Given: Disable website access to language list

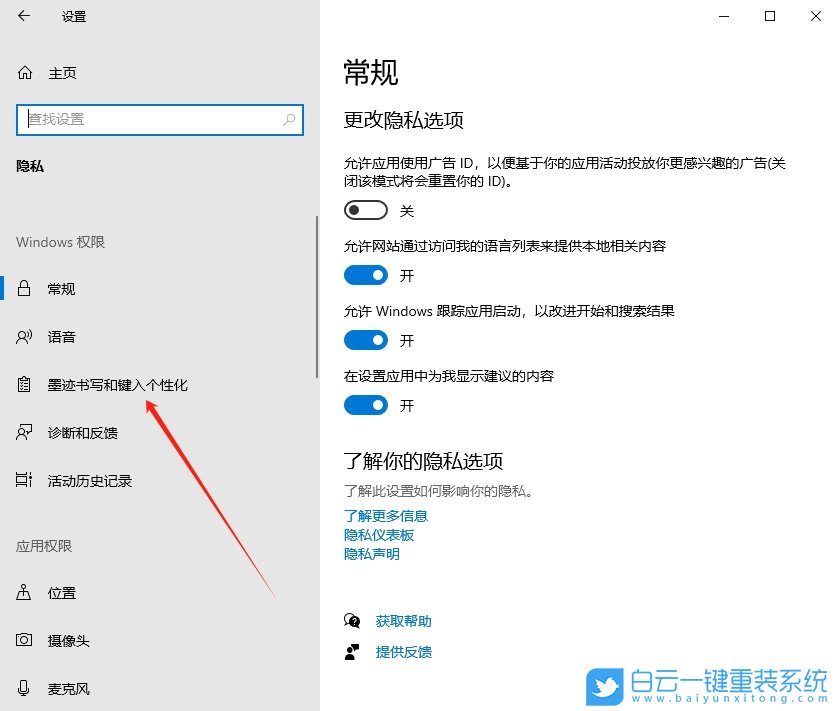Looking at the screenshot, I should (x=365, y=275).
